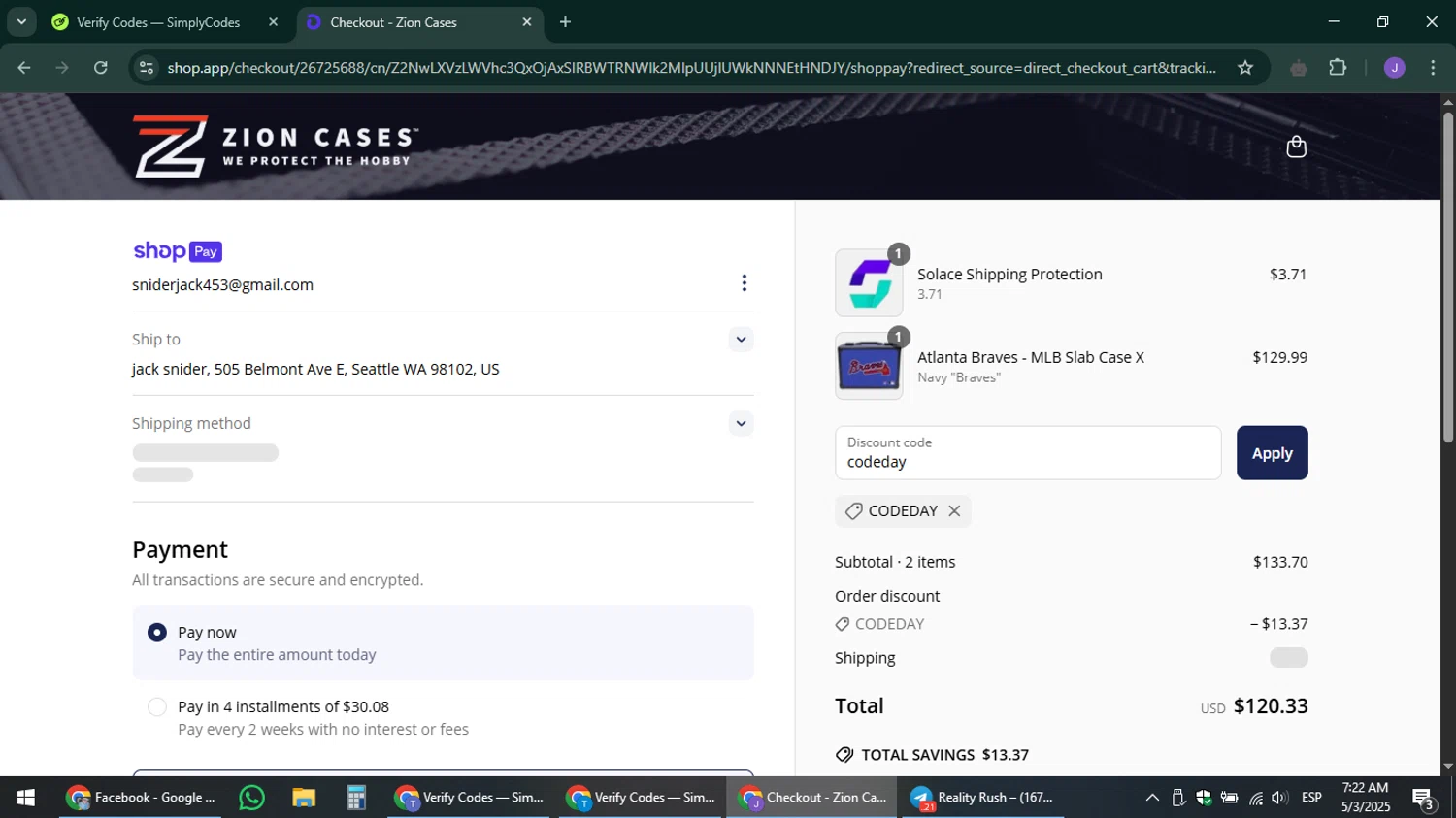This screenshot has height=818, width=1456.
Task: Click the order discount amount - $13.37
Action: click(1278, 624)
